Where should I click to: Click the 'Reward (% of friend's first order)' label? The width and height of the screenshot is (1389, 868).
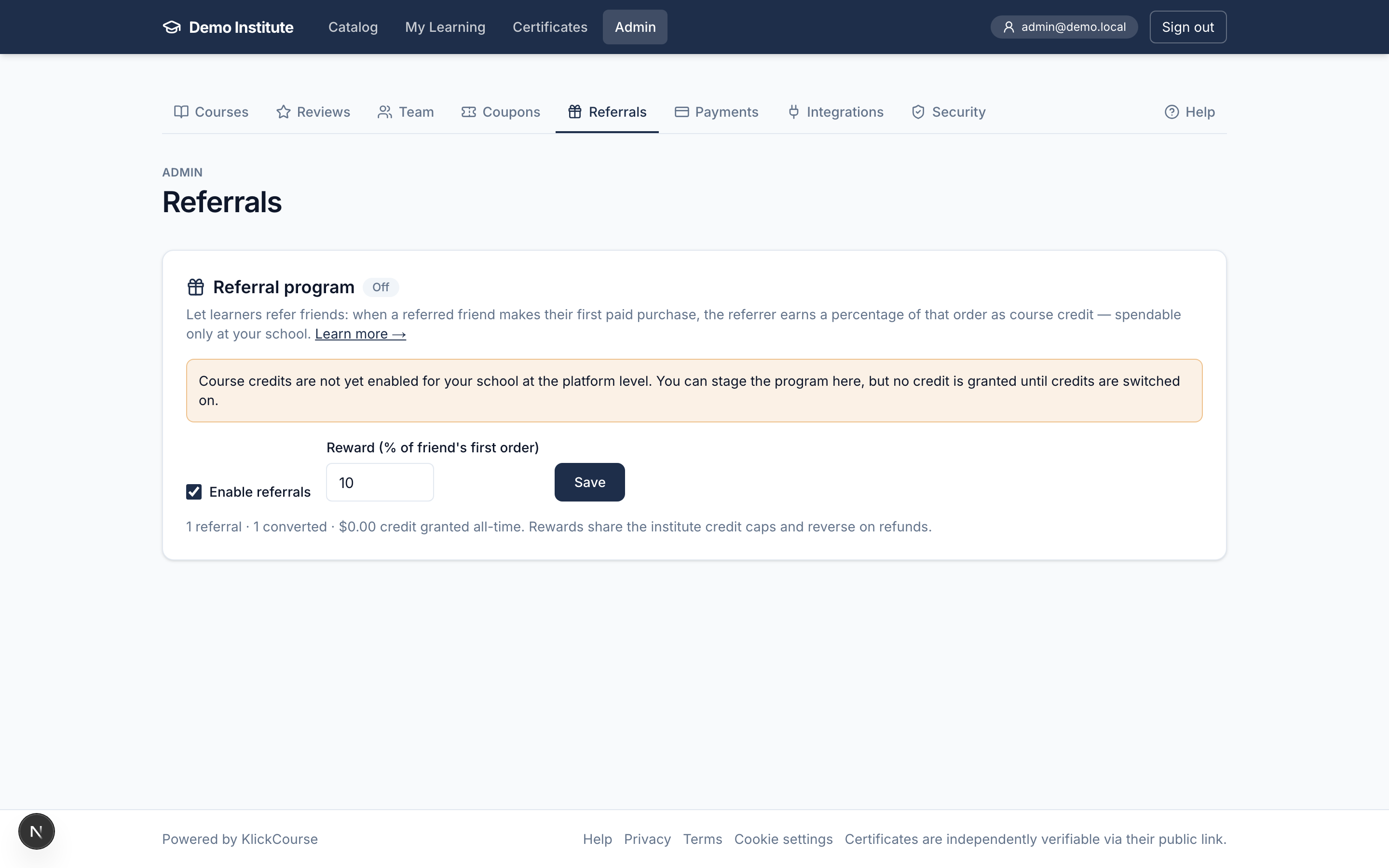click(433, 448)
